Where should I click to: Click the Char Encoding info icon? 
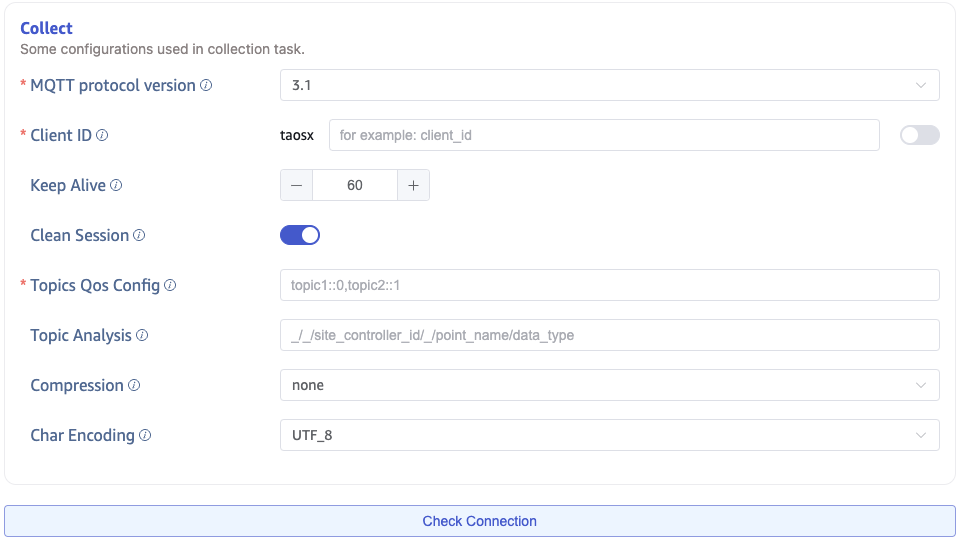pyautogui.click(x=145, y=436)
